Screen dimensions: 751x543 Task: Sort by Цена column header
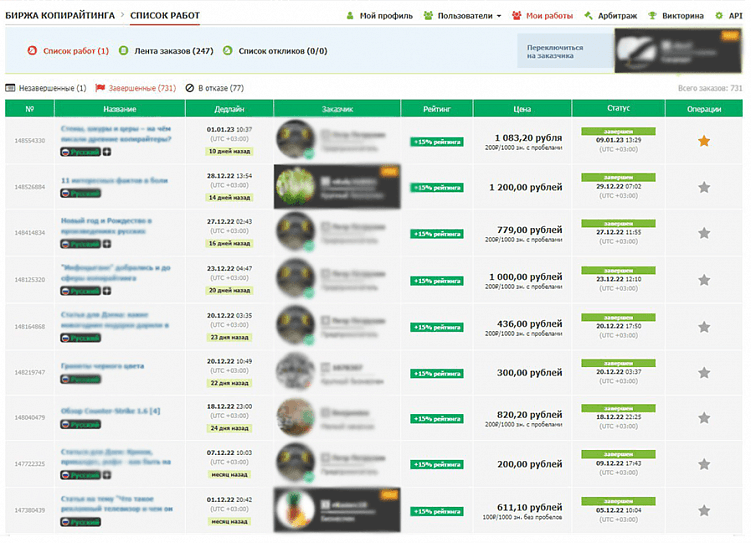click(522, 109)
